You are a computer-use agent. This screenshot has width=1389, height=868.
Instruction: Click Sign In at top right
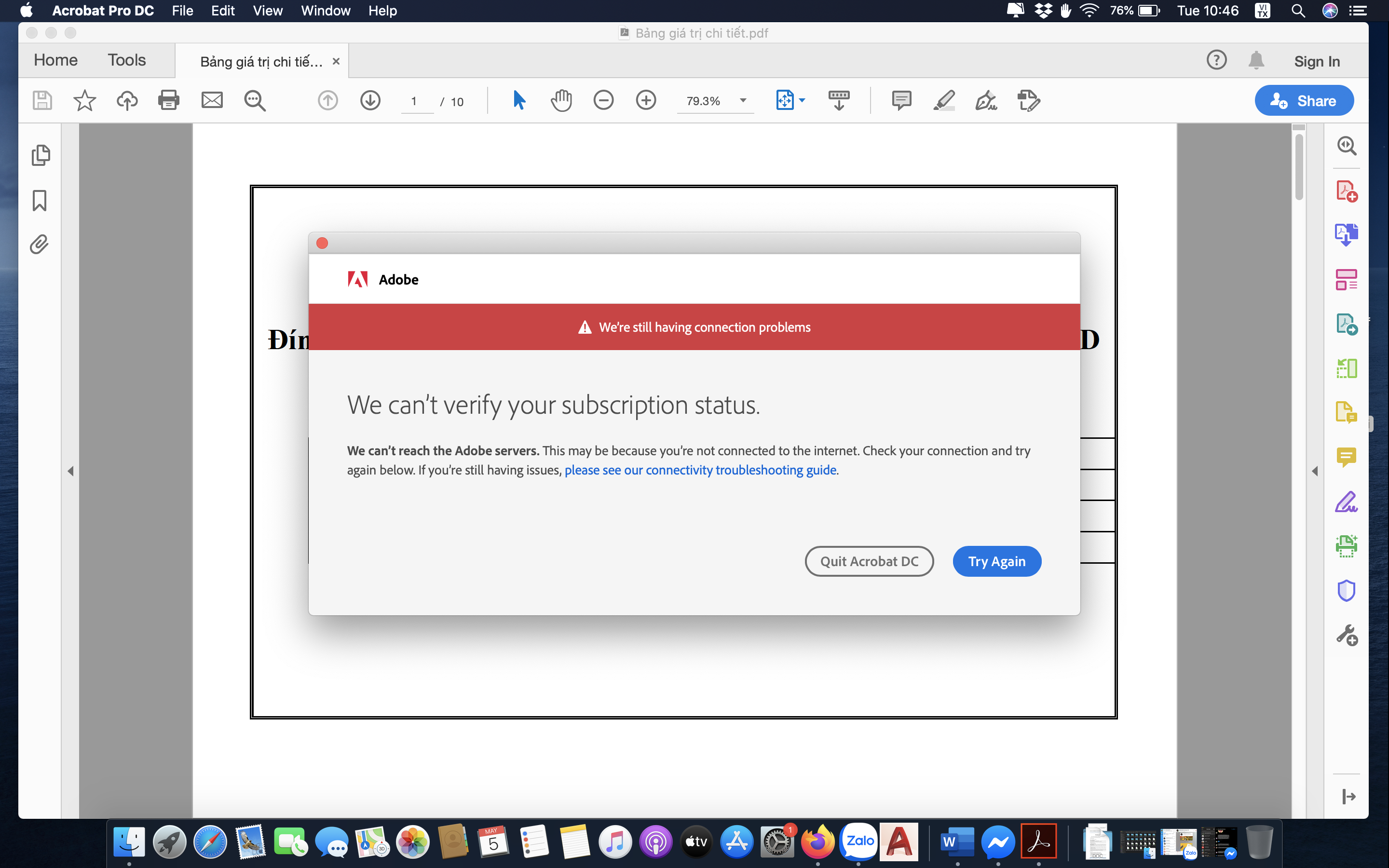1317,61
